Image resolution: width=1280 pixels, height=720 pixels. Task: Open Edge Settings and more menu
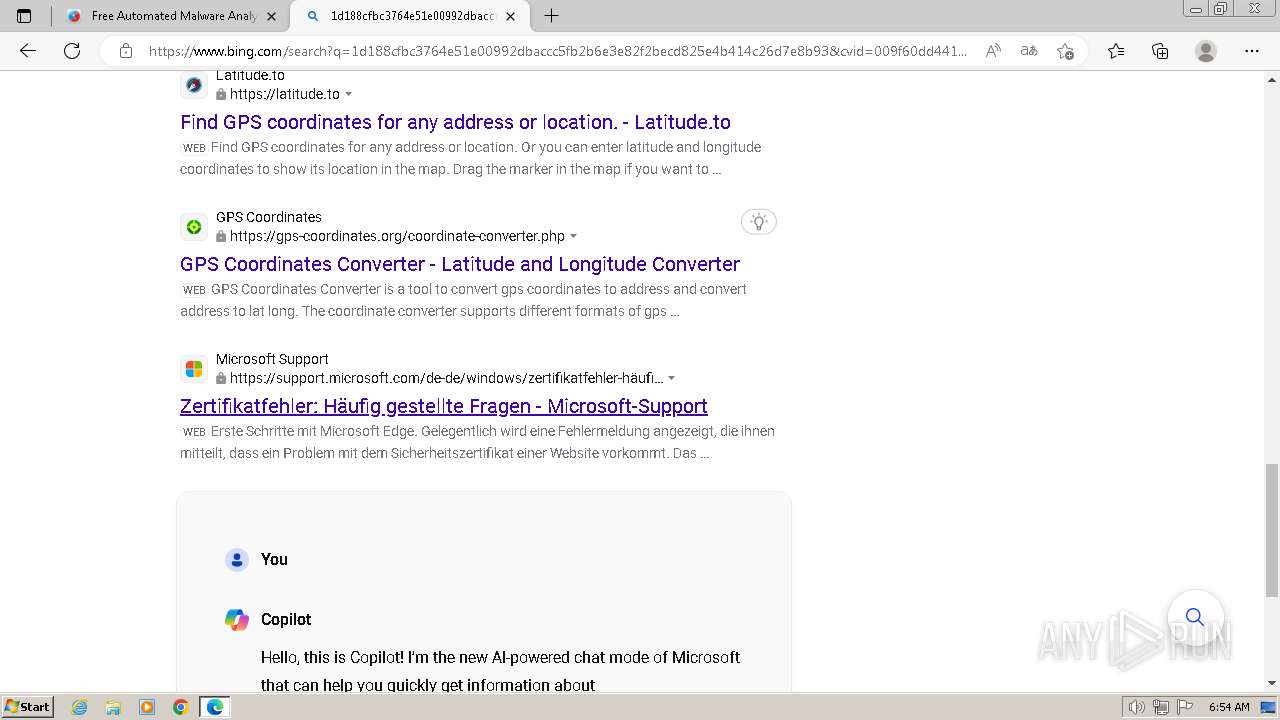[1252, 51]
